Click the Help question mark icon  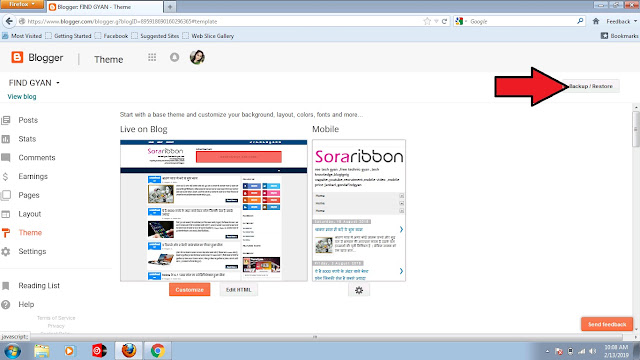pos(6,304)
